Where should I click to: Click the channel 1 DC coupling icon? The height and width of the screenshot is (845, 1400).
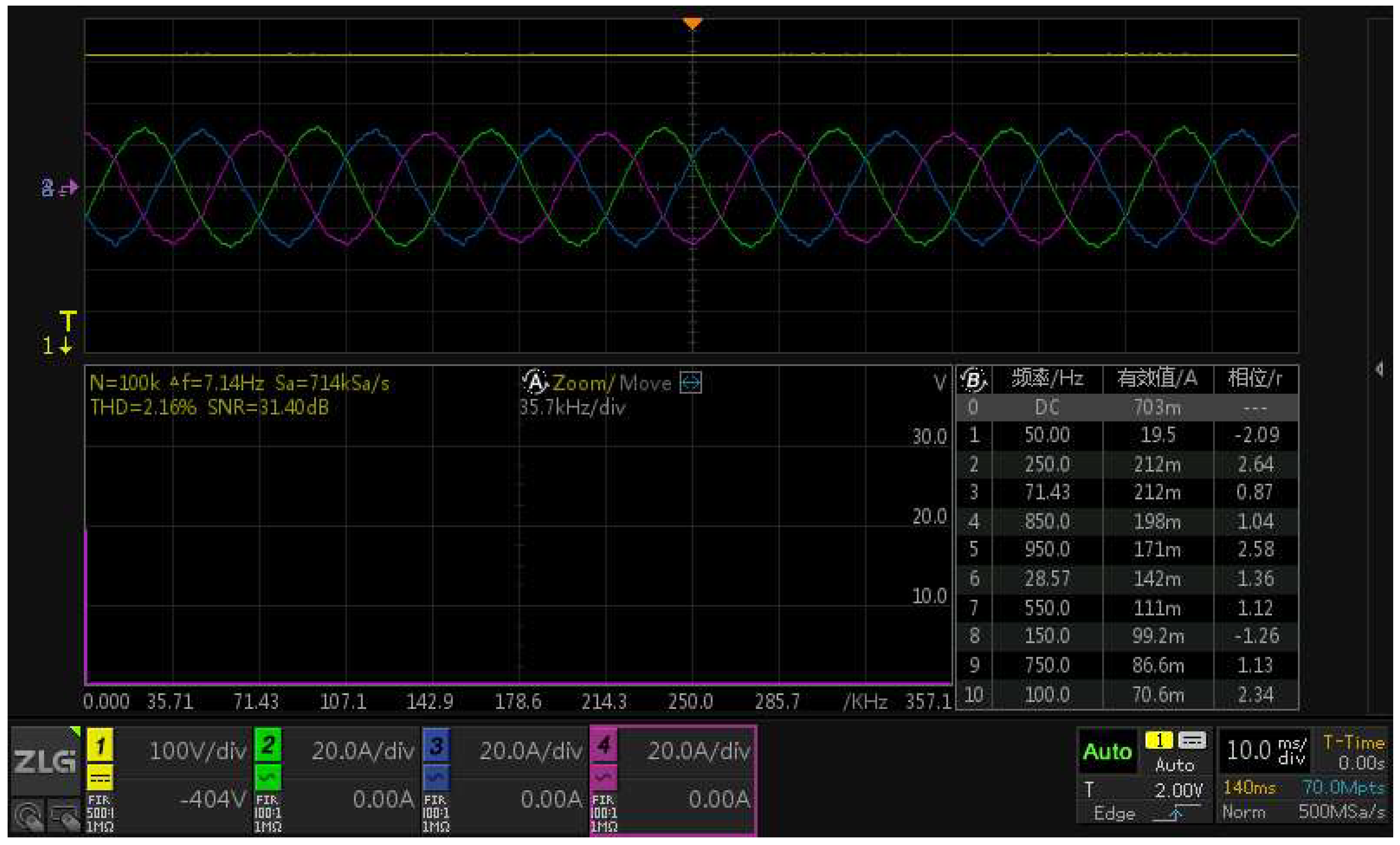[x=99, y=777]
